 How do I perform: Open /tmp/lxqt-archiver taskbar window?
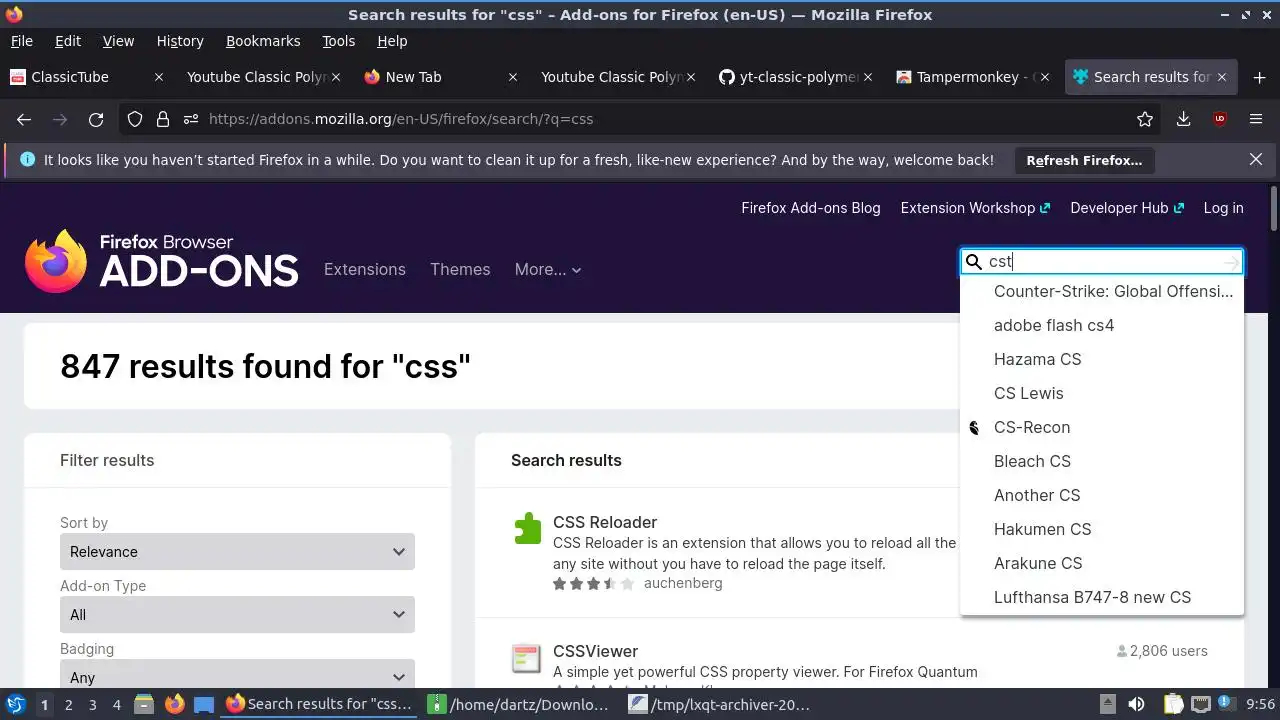coord(720,704)
